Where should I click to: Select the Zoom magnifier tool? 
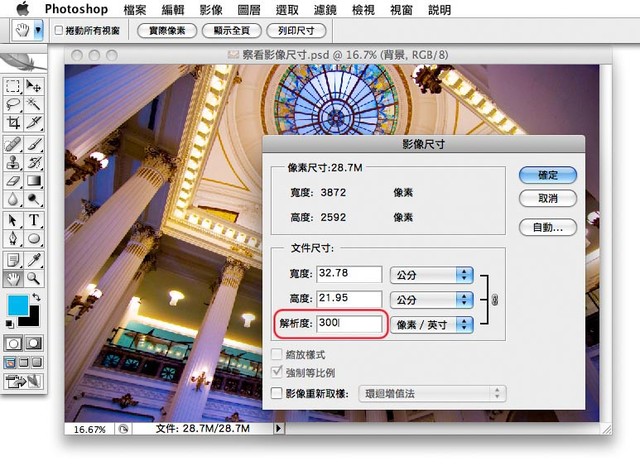click(x=33, y=279)
